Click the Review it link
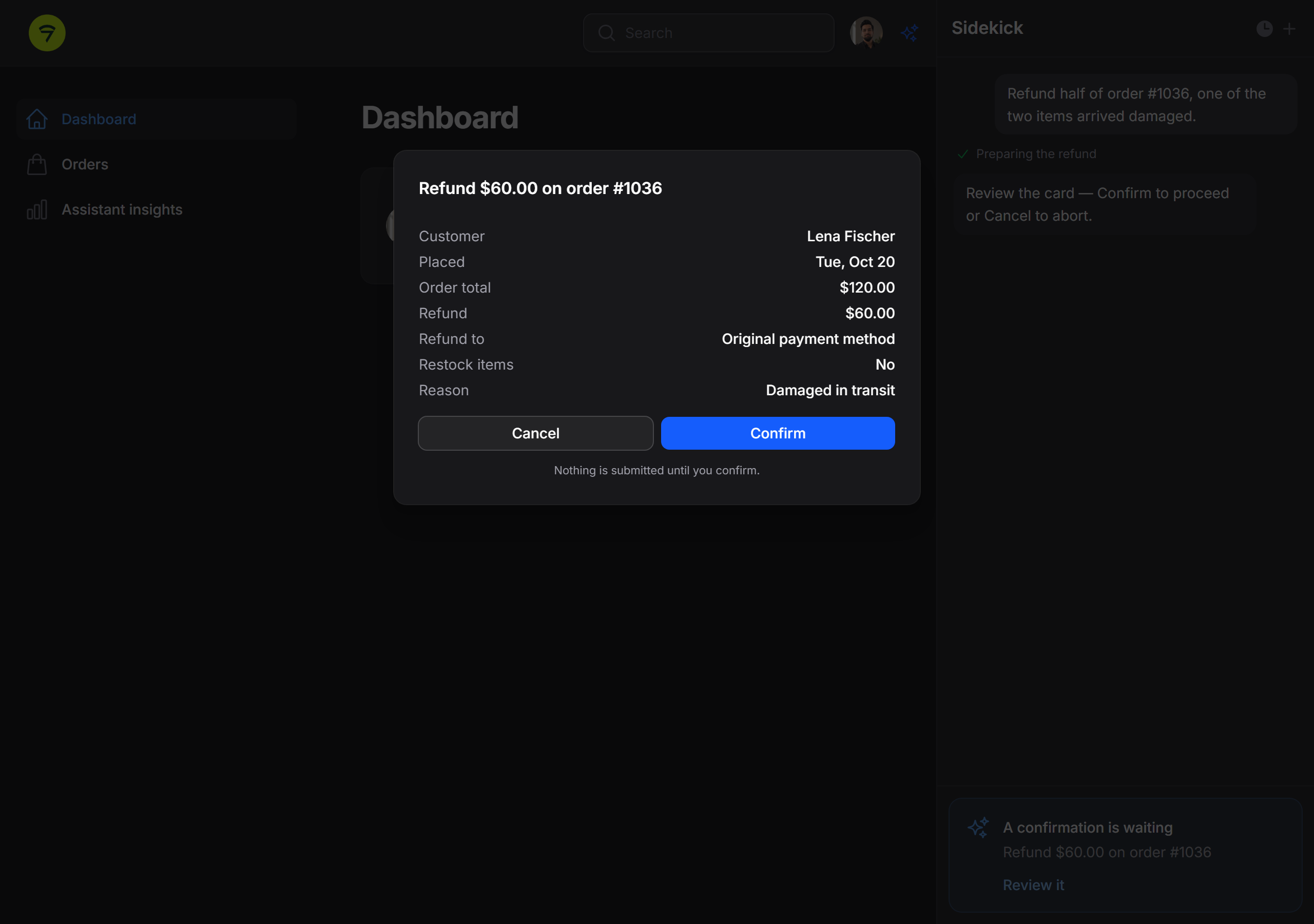The width and height of the screenshot is (1314, 924). click(1033, 885)
